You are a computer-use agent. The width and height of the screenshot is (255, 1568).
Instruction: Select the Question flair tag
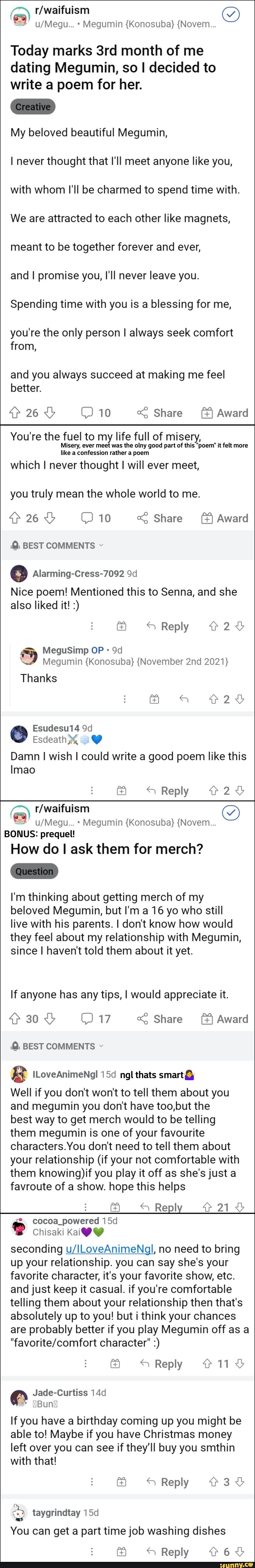[x=34, y=871]
